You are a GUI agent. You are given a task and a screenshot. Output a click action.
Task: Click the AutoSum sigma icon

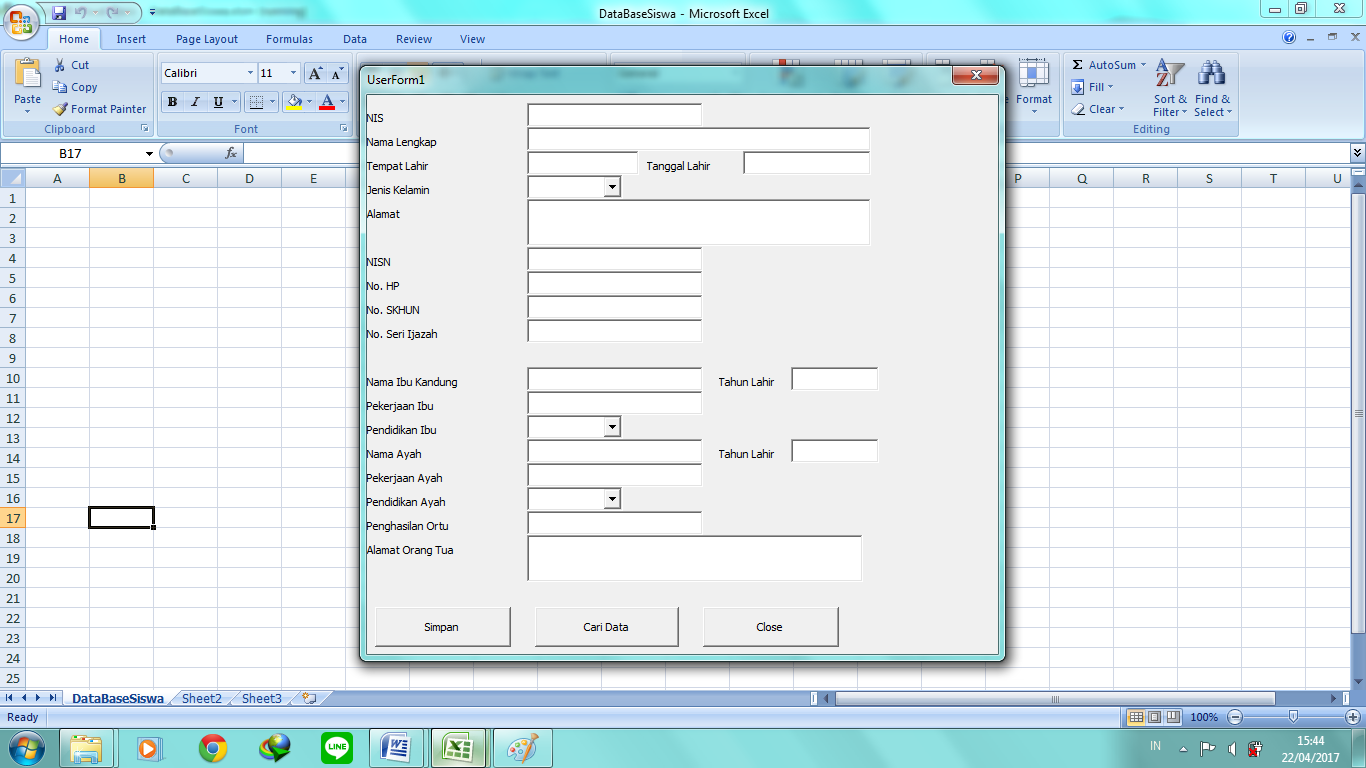[1077, 65]
